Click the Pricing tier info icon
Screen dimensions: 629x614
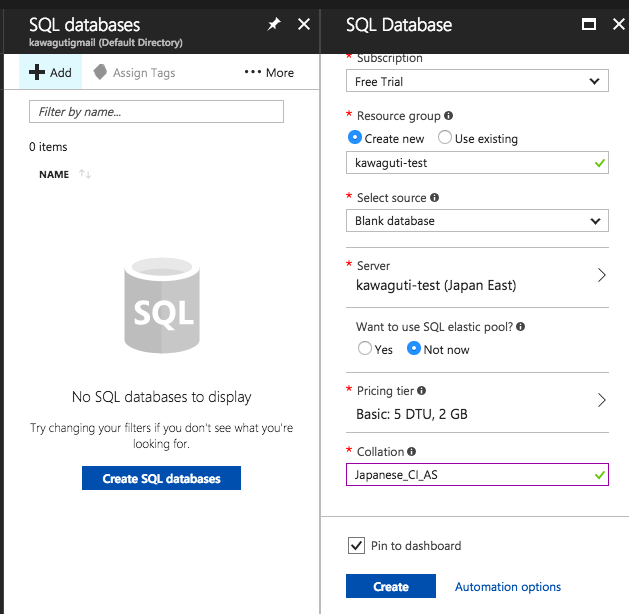pos(421,391)
